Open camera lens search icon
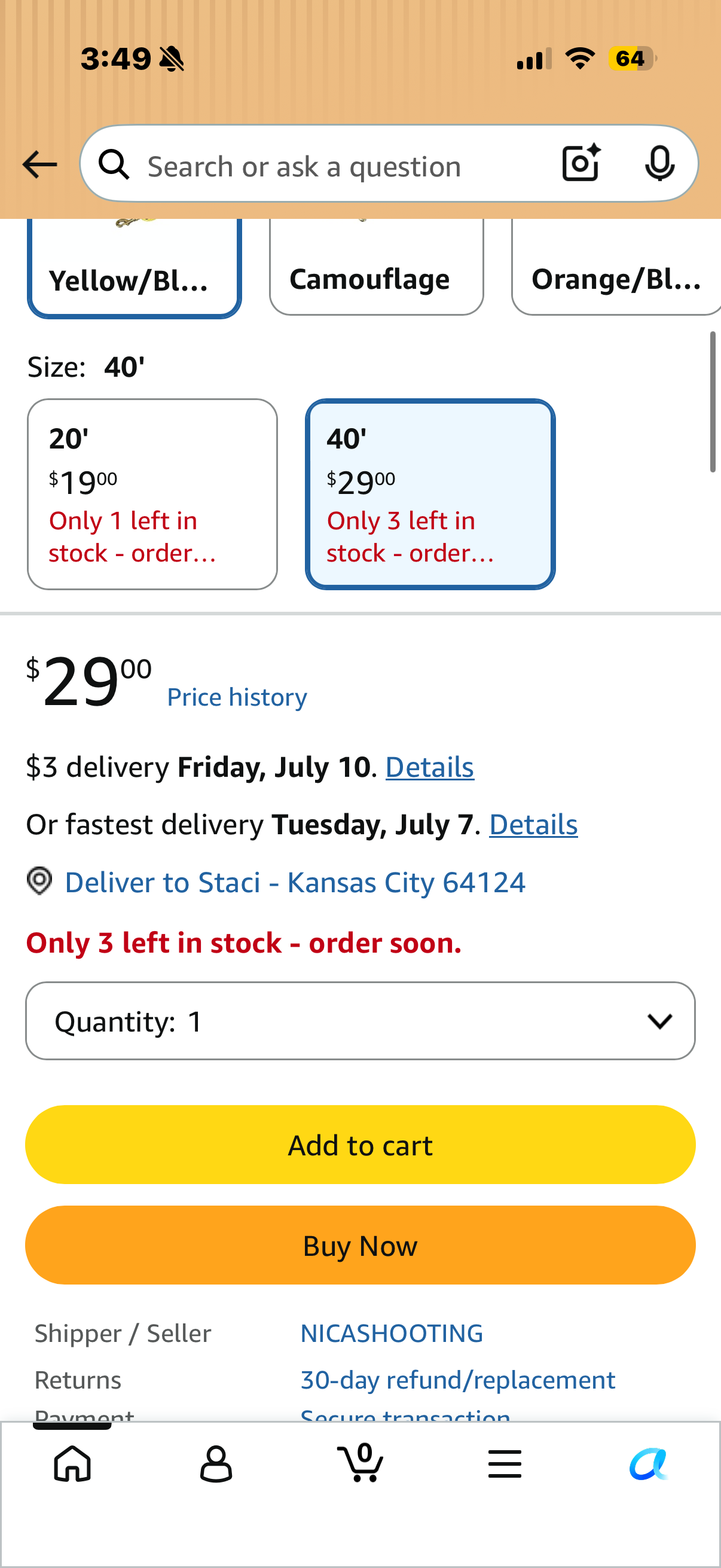721x1568 pixels. coord(581,163)
